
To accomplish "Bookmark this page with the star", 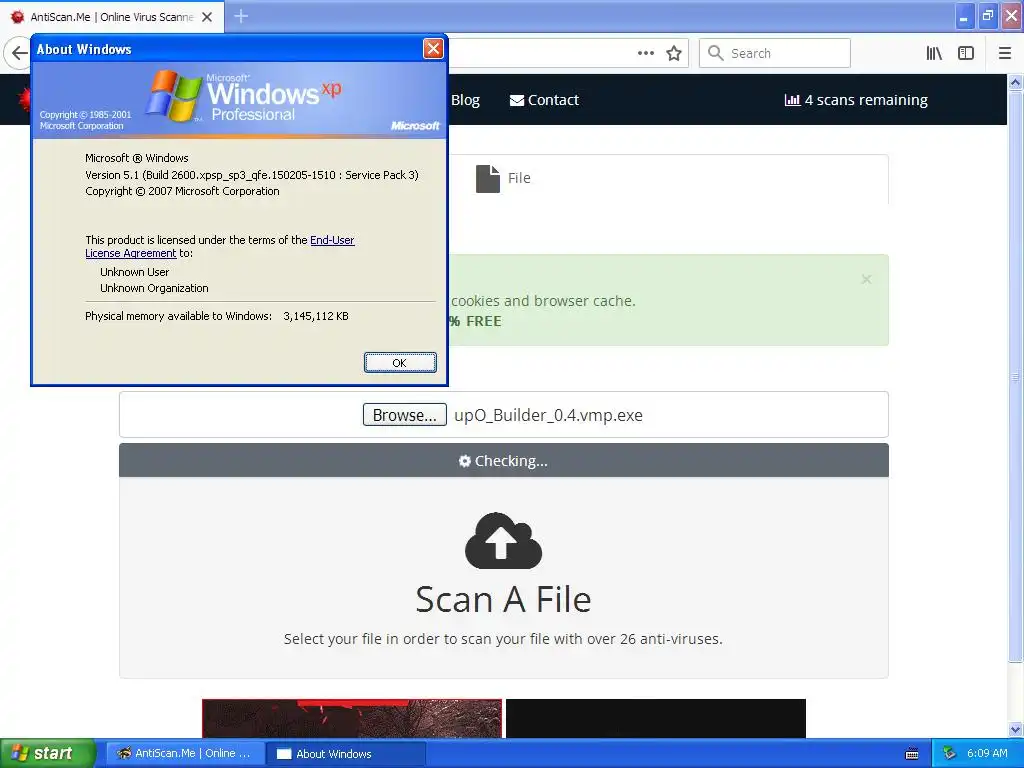I will point(674,53).
